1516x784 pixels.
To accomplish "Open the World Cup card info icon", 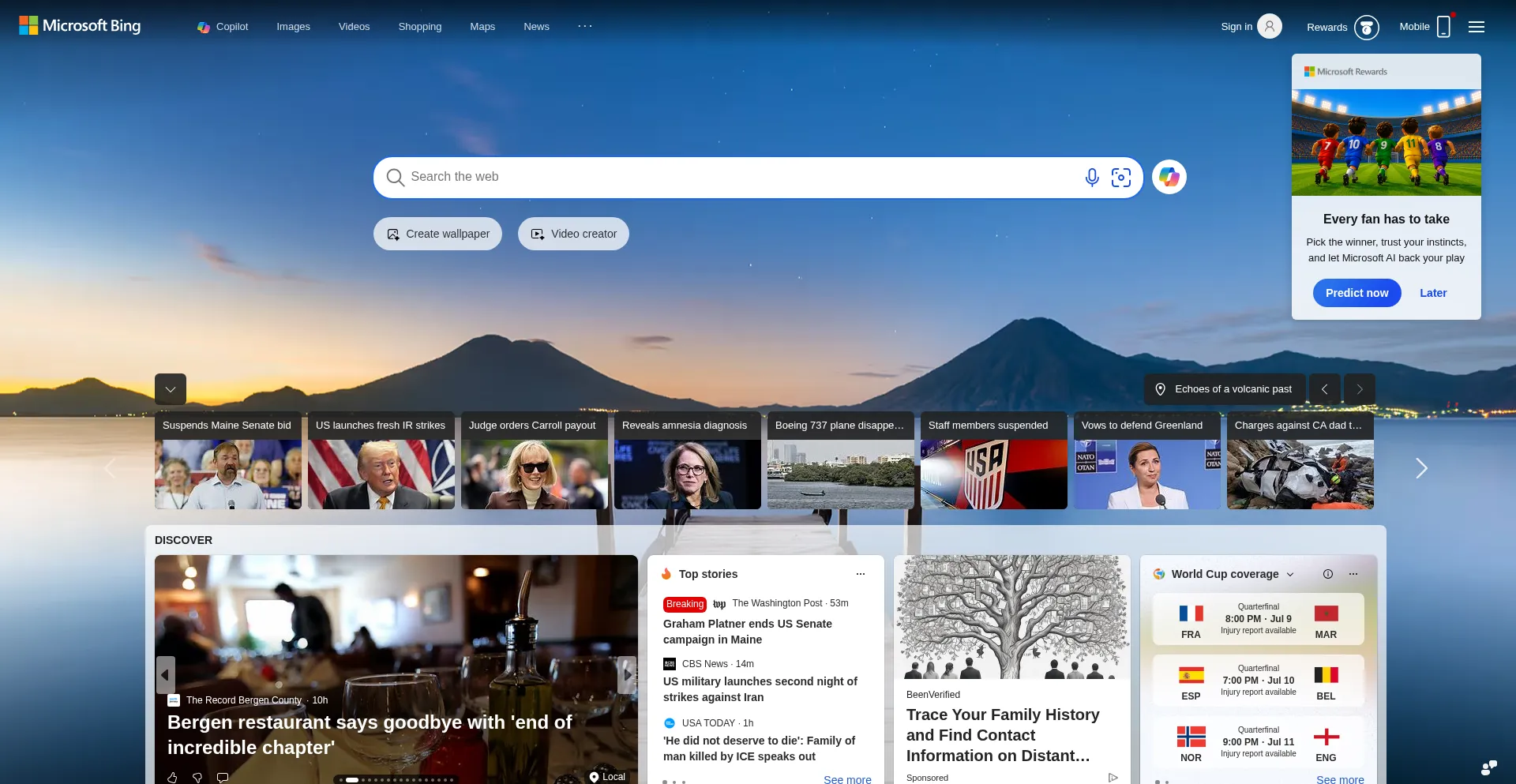I will [x=1328, y=574].
